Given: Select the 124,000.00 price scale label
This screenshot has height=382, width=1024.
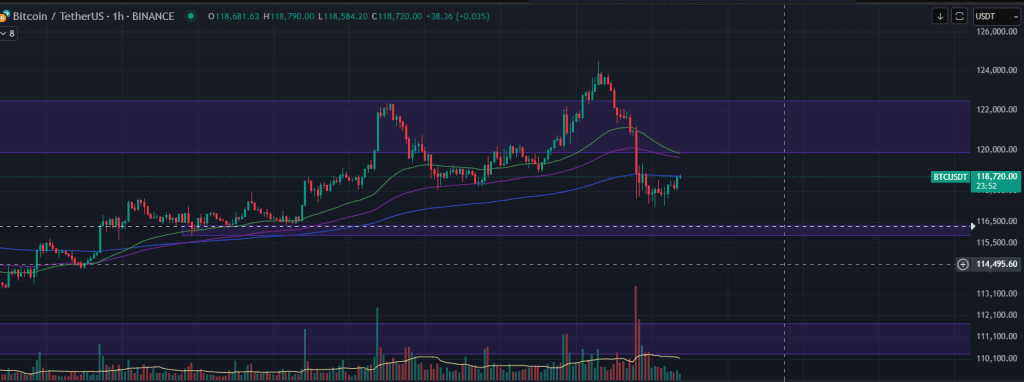Looking at the screenshot, I should click(x=996, y=71).
